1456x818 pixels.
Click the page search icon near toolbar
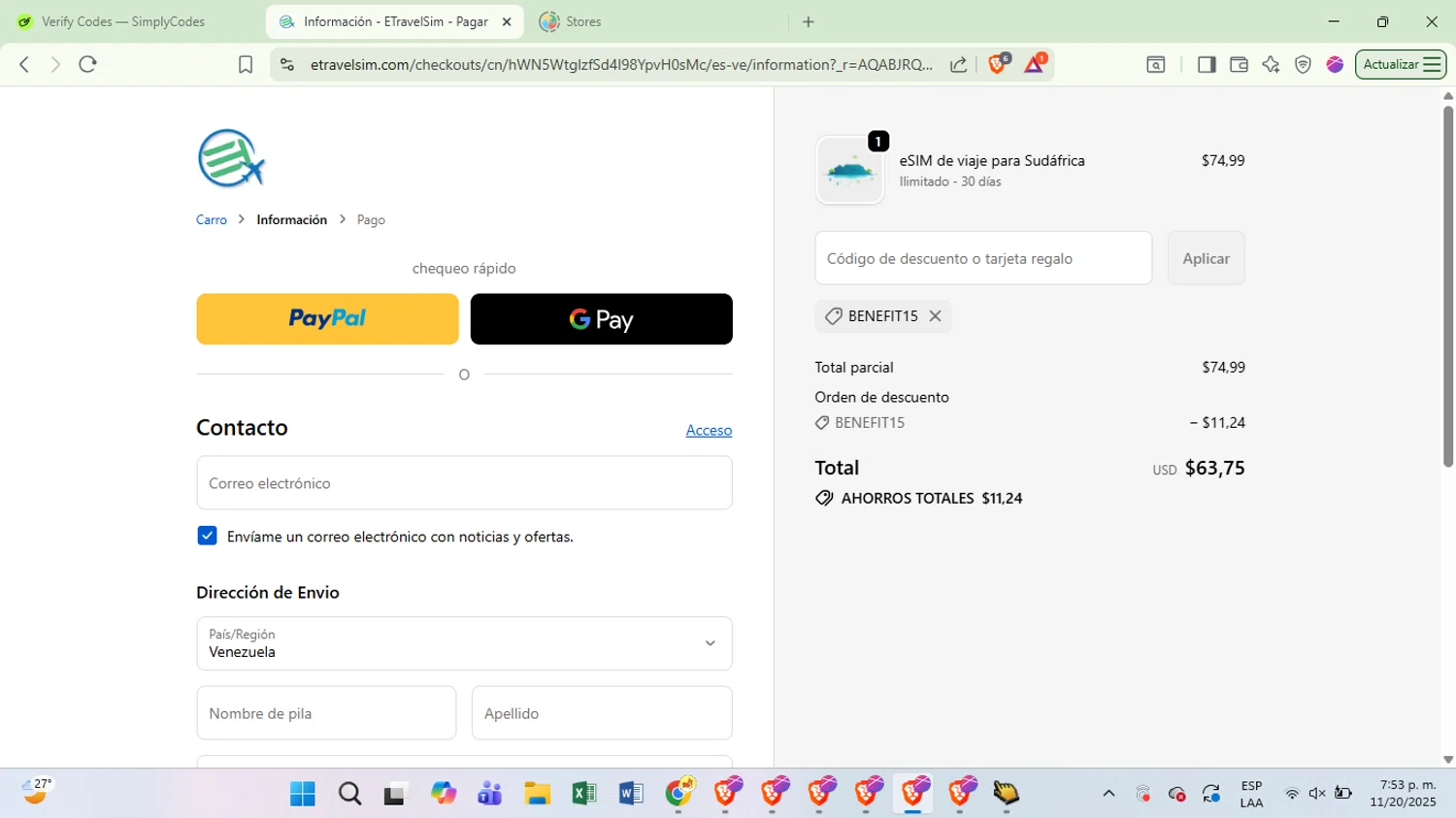(1155, 64)
